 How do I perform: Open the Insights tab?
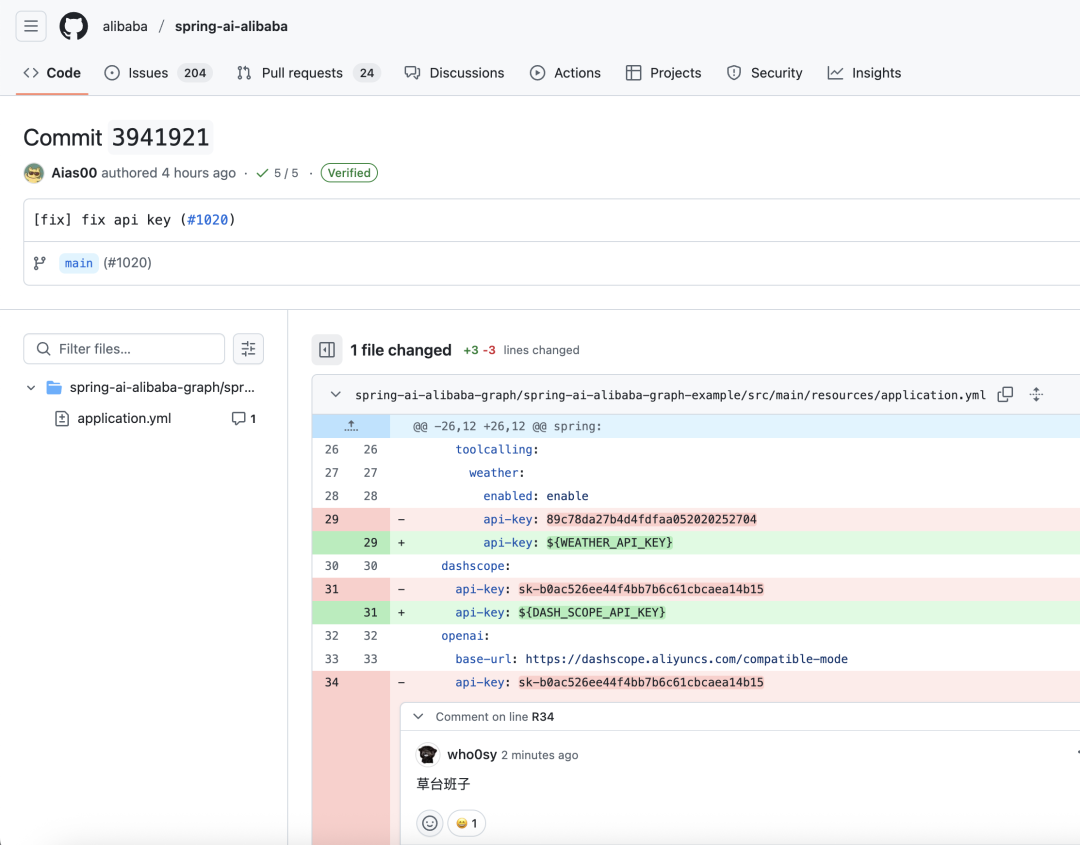point(864,73)
